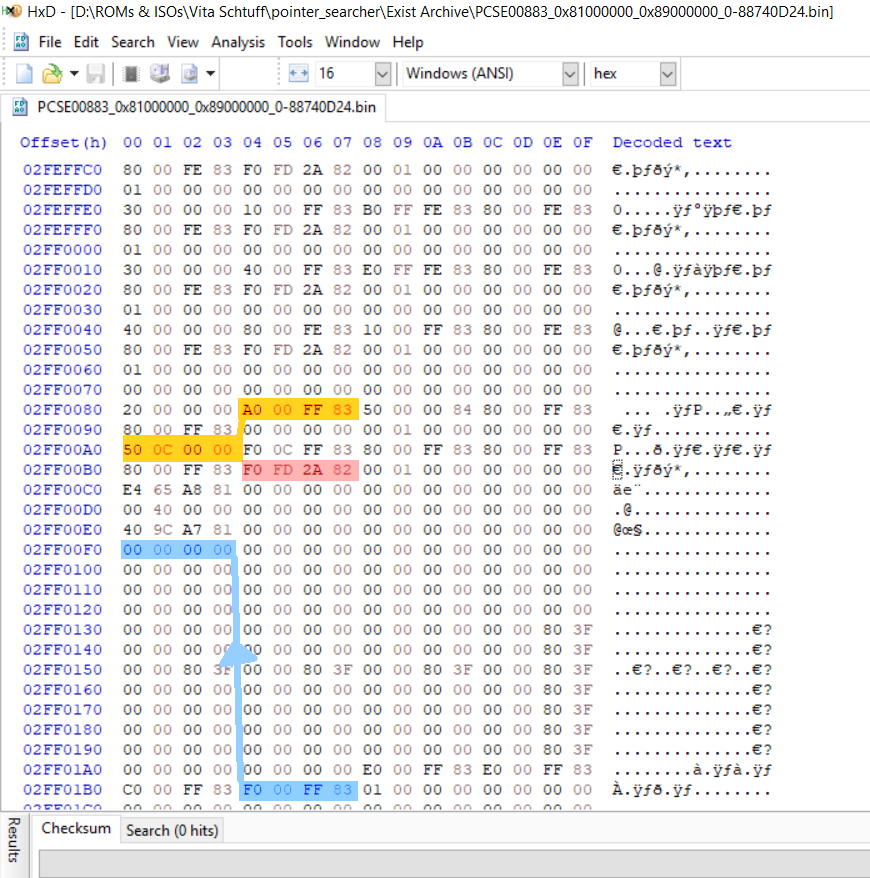The height and width of the screenshot is (878, 870).
Task: Click orange-highlighted byte 50 in row 02FF00A0
Action: pos(133,450)
